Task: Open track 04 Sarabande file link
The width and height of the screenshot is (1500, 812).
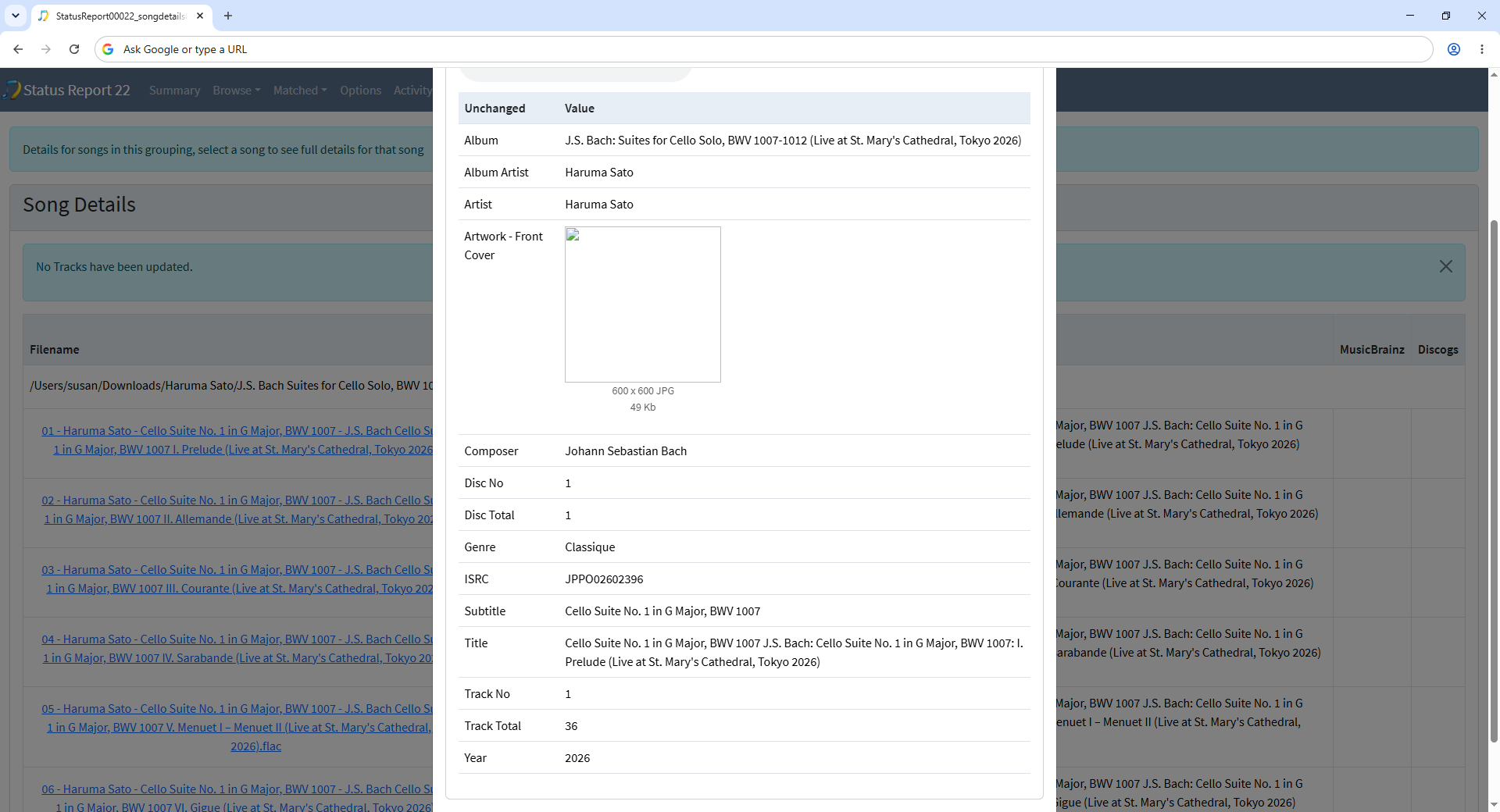Action: point(237,649)
